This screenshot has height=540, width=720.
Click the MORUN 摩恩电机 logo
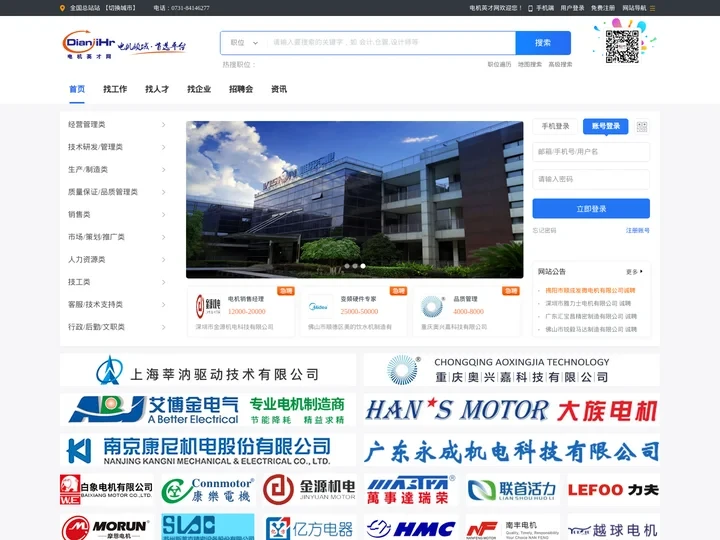107,527
